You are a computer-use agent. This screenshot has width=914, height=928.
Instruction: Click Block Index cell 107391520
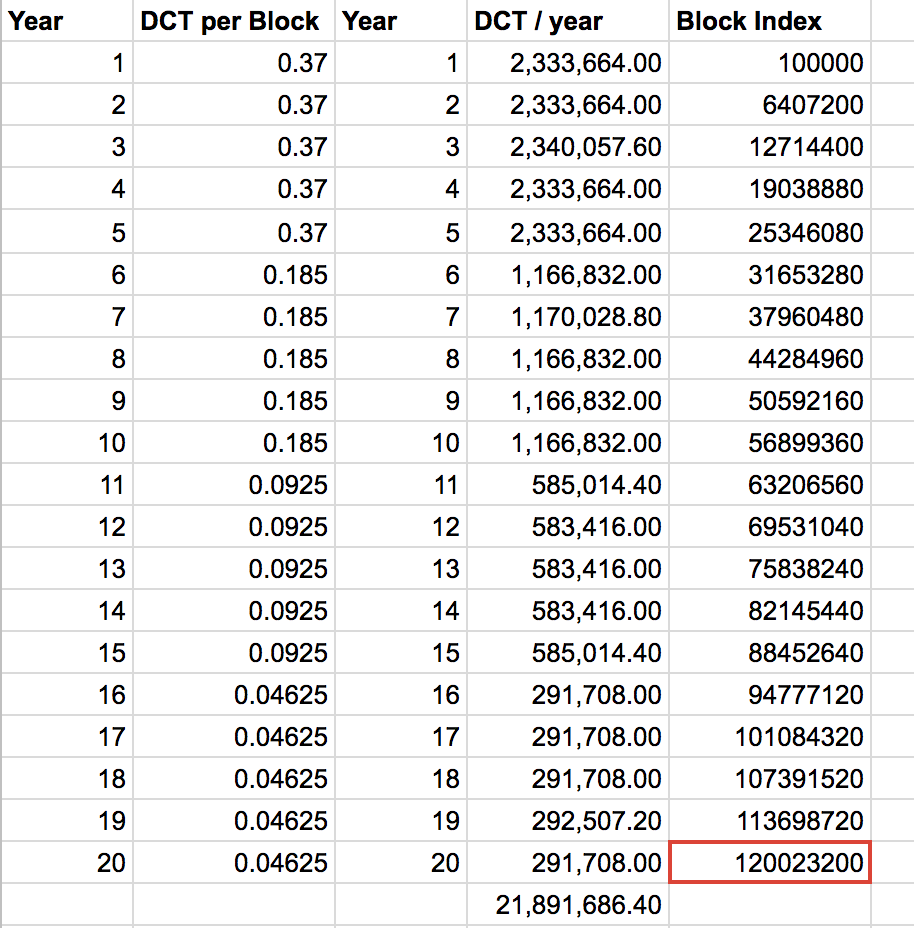[770, 779]
